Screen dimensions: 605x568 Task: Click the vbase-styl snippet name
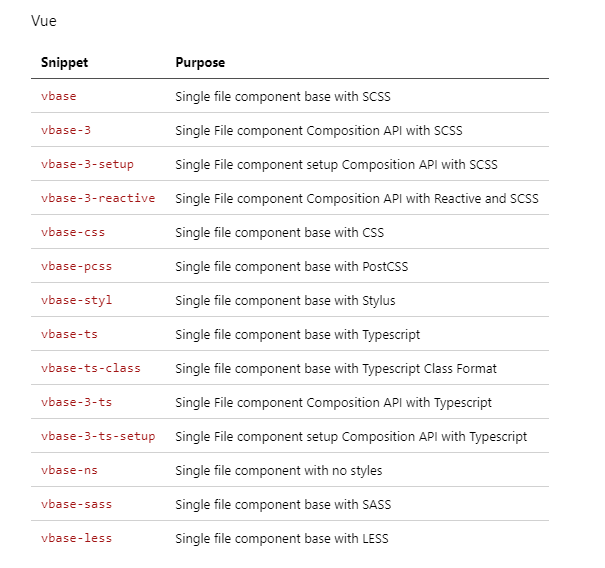pyautogui.click(x=76, y=300)
